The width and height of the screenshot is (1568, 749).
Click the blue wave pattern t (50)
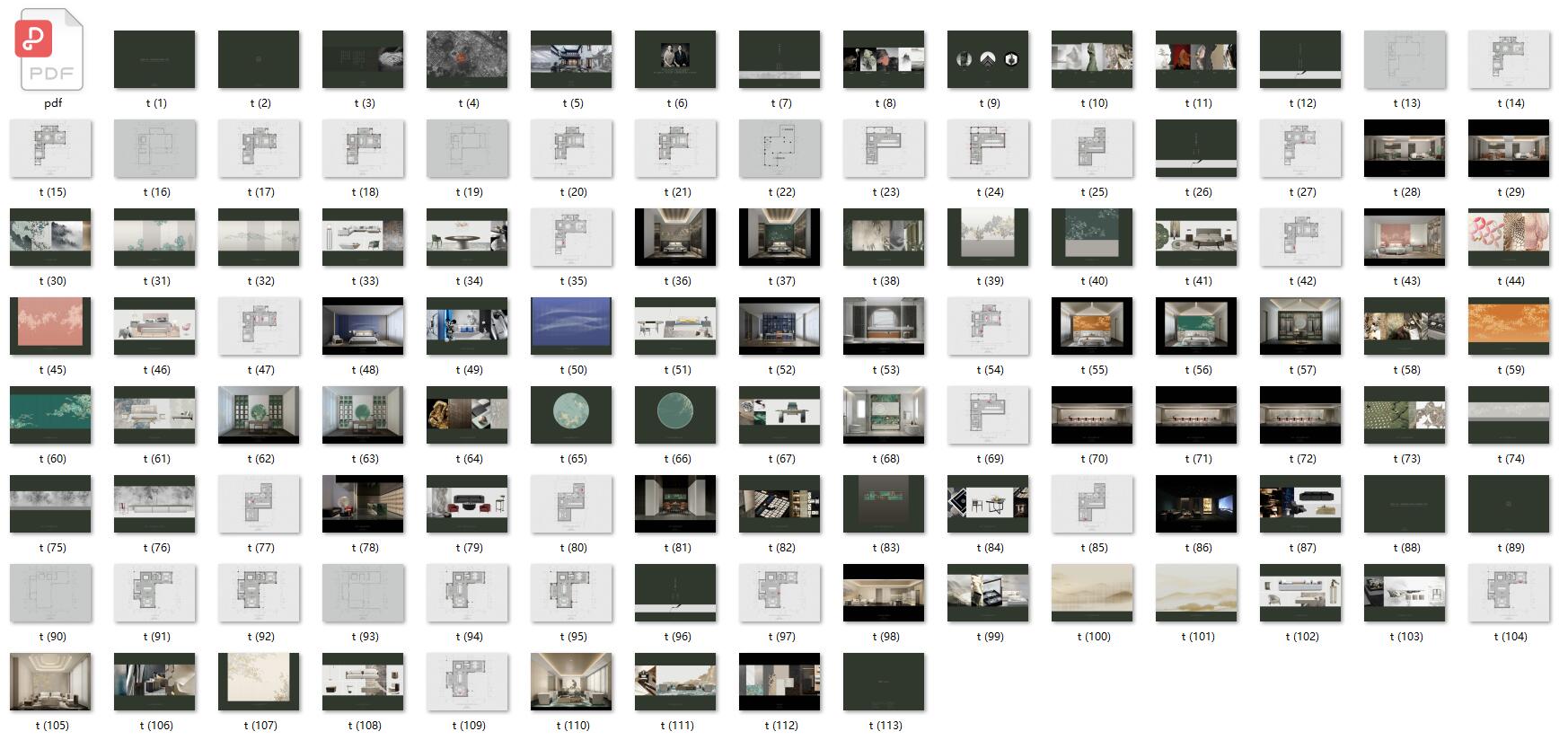pyautogui.click(x=571, y=326)
